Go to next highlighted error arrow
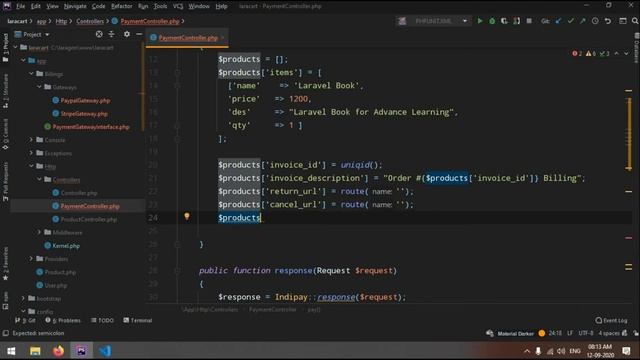Image resolution: width=640 pixels, height=360 pixels. 626,53
